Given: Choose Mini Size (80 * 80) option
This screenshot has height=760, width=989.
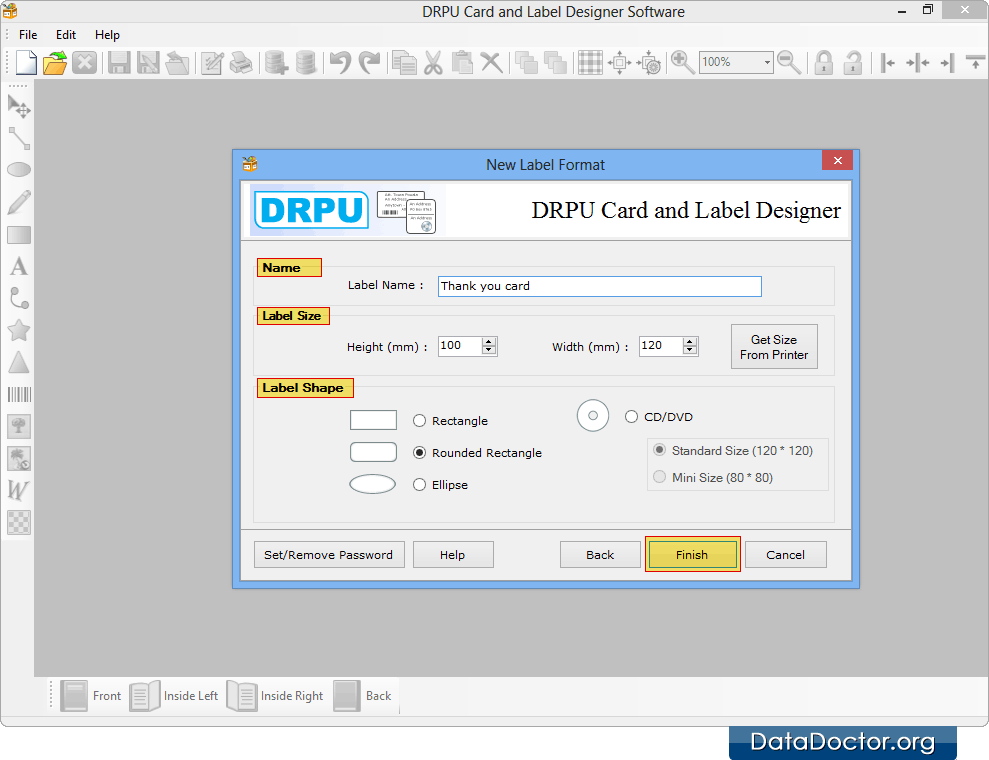Looking at the screenshot, I should point(660,477).
